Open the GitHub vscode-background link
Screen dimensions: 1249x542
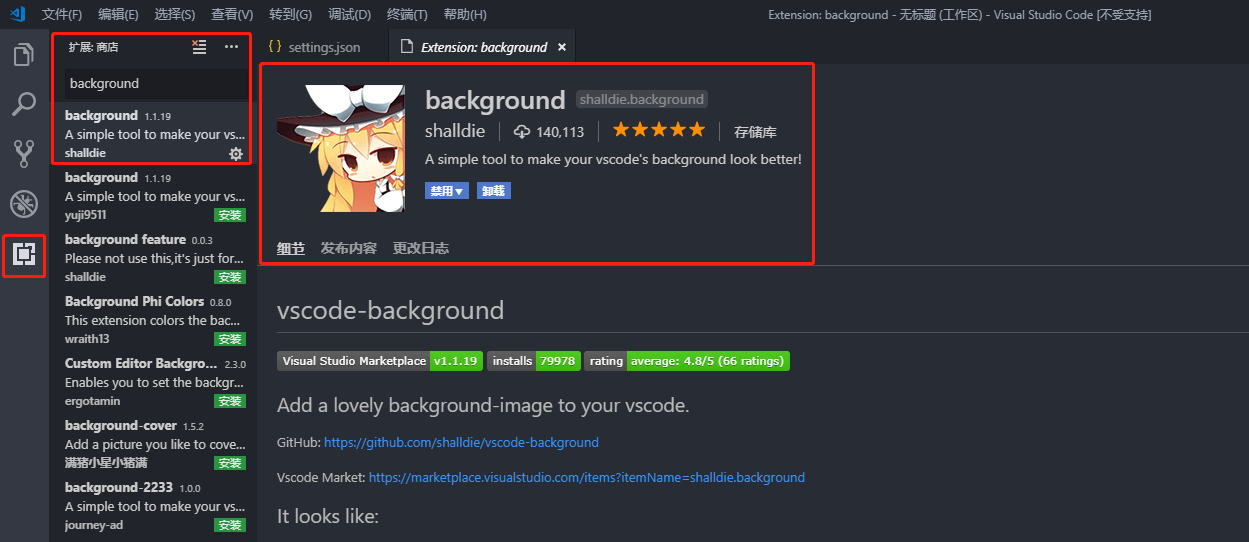point(461,442)
